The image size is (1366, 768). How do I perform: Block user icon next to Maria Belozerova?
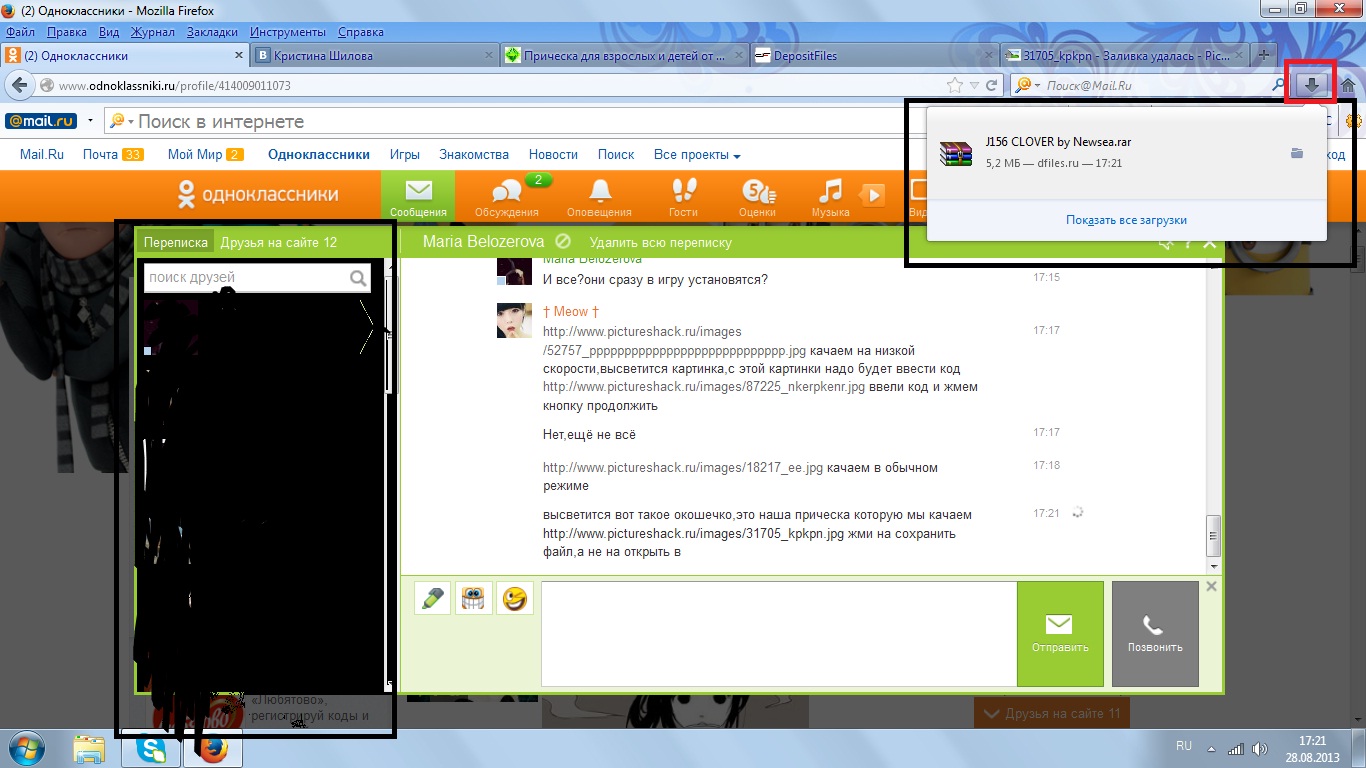563,242
